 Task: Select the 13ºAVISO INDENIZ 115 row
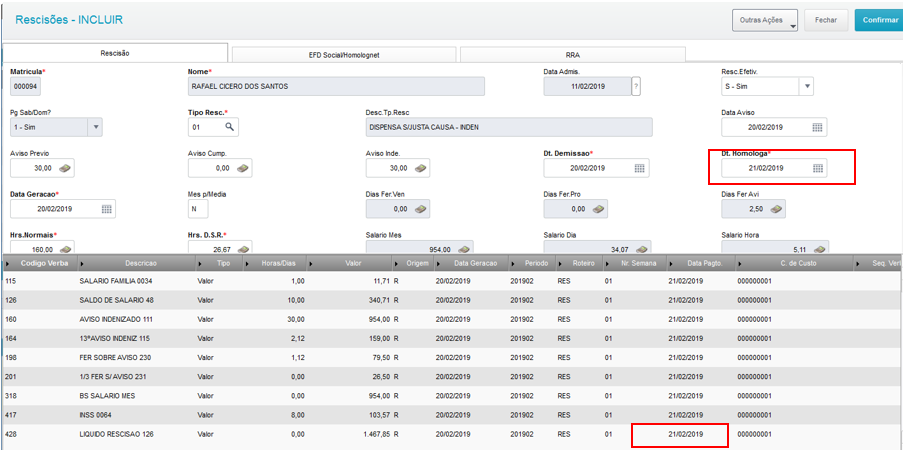[x=452, y=338]
